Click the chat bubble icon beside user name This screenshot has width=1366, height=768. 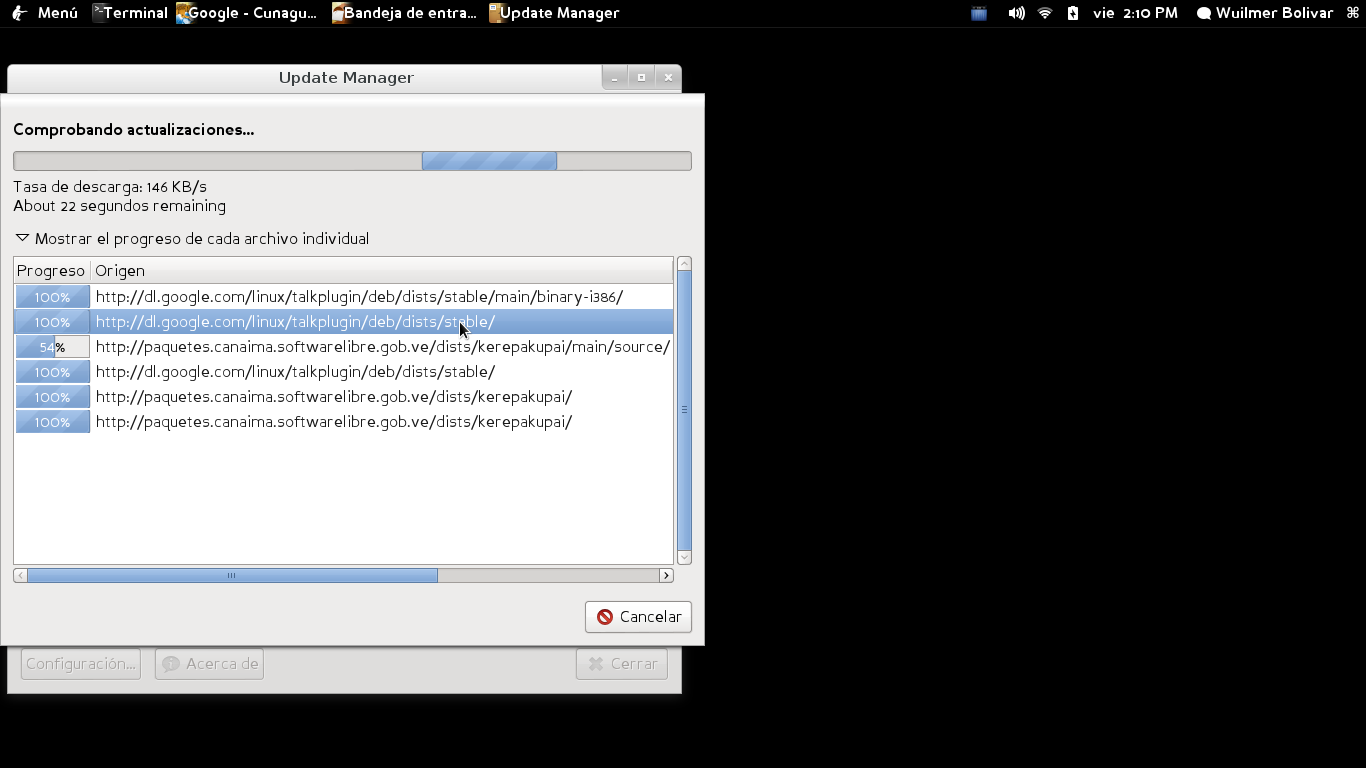pos(1204,13)
